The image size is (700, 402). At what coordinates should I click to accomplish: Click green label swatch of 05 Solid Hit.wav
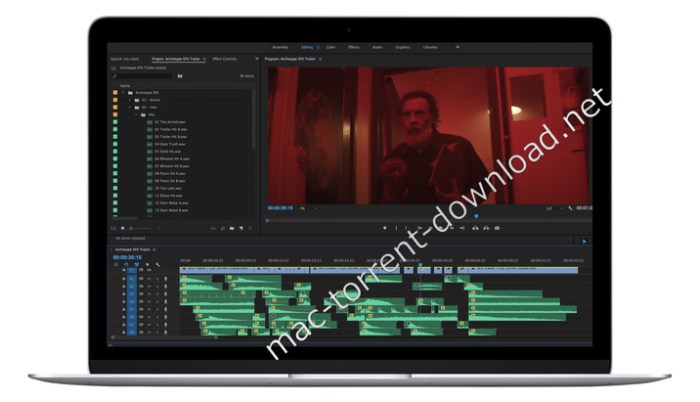[x=115, y=151]
